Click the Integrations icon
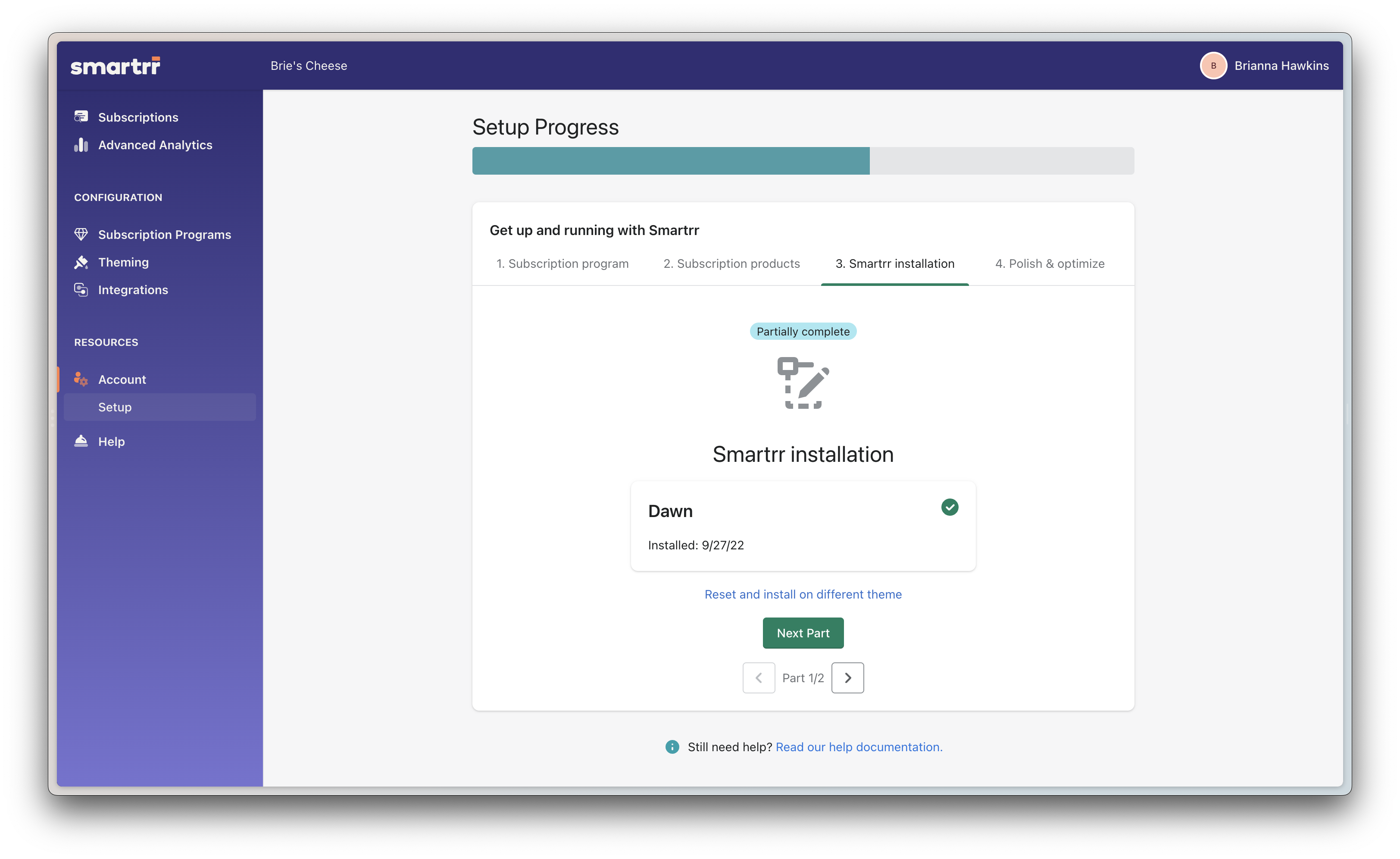The image size is (1400, 859). click(x=81, y=290)
